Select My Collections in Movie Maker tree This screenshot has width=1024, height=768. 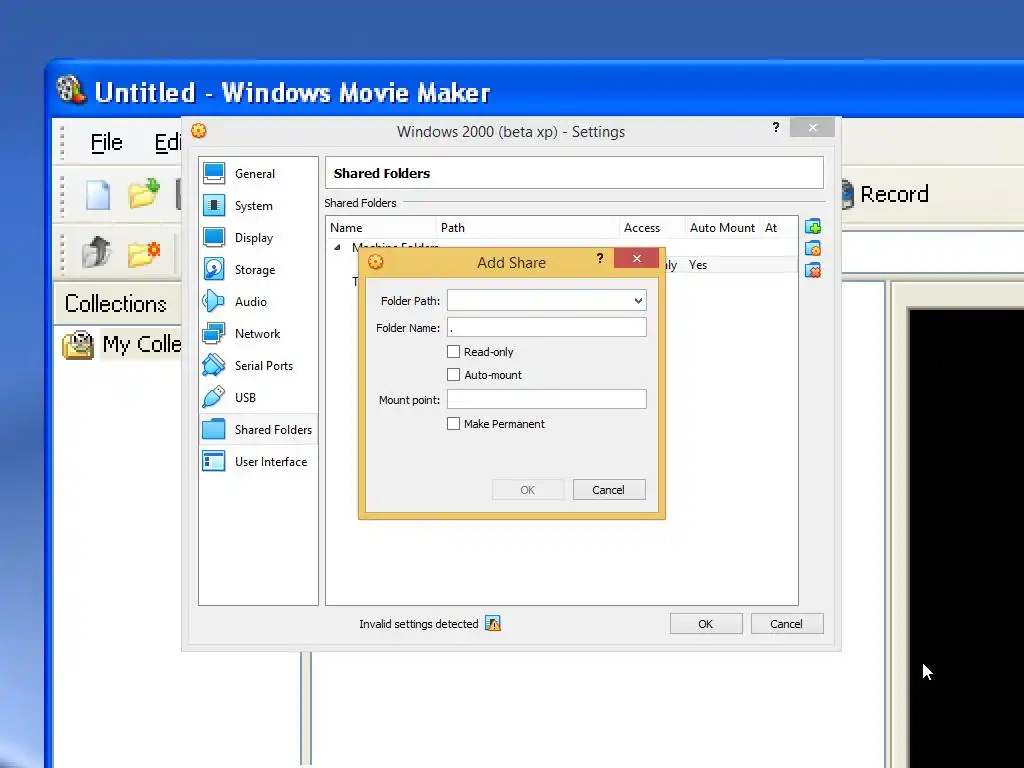123,344
